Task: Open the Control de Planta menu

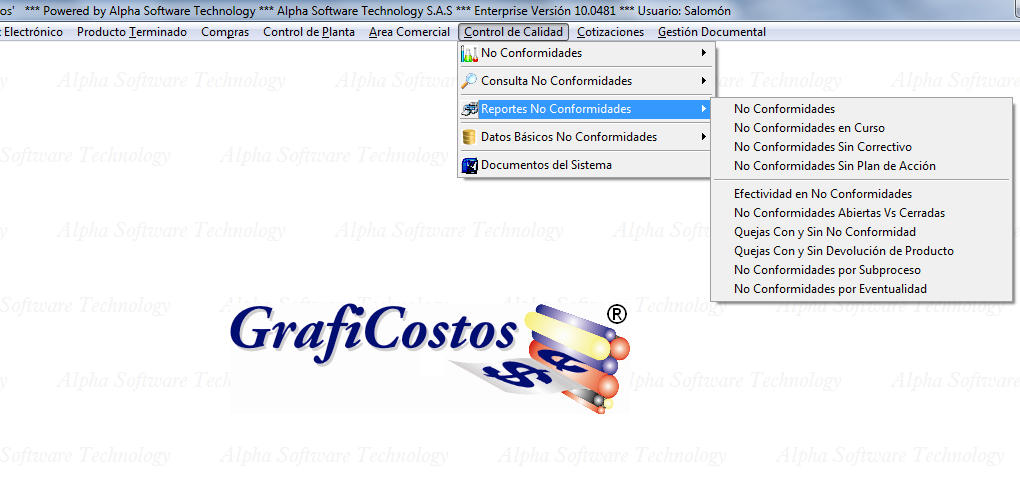Action: [x=308, y=32]
